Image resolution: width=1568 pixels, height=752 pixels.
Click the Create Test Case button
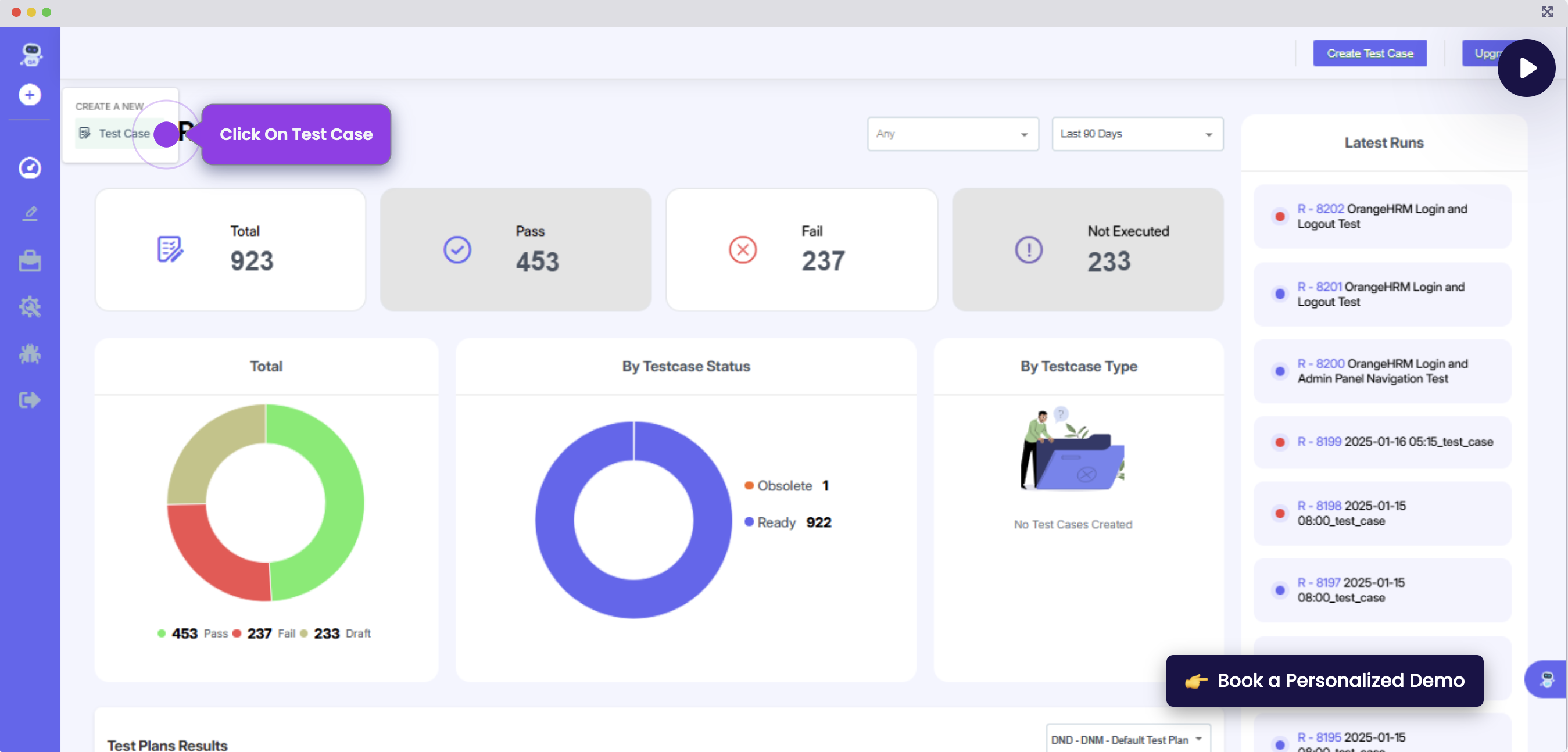click(x=1369, y=53)
